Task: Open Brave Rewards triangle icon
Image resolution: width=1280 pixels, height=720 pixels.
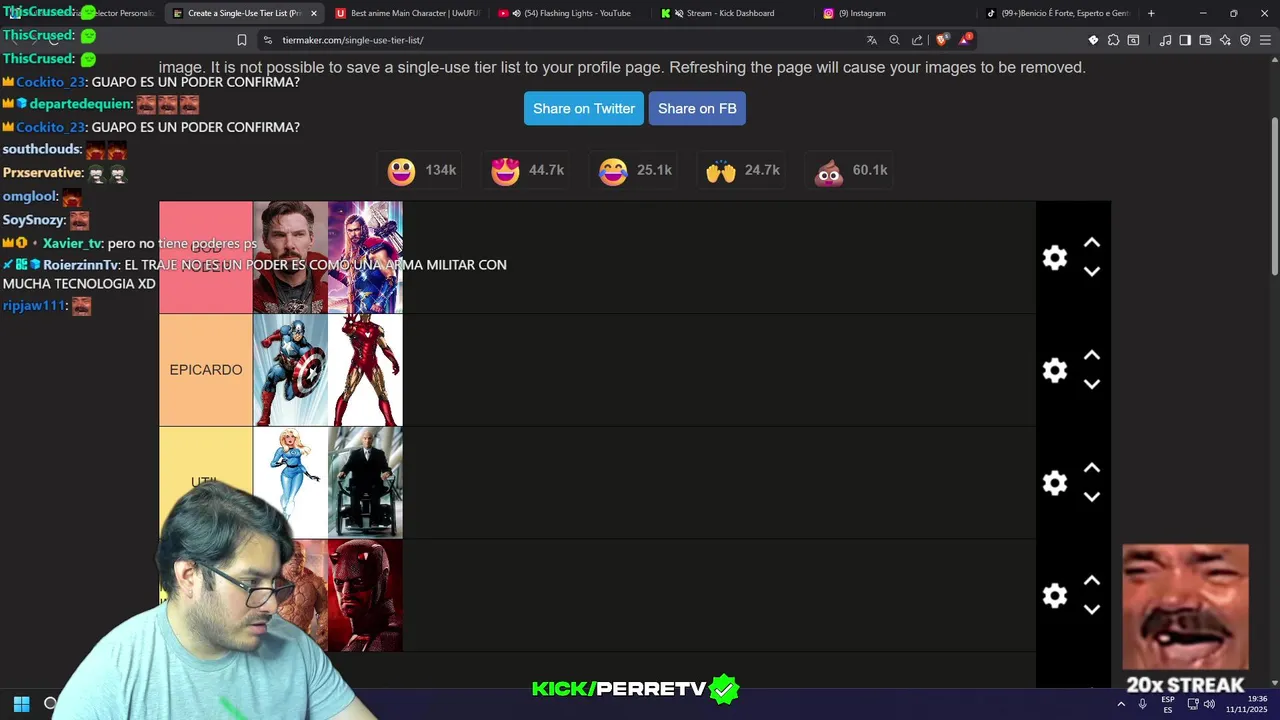Action: tap(965, 40)
